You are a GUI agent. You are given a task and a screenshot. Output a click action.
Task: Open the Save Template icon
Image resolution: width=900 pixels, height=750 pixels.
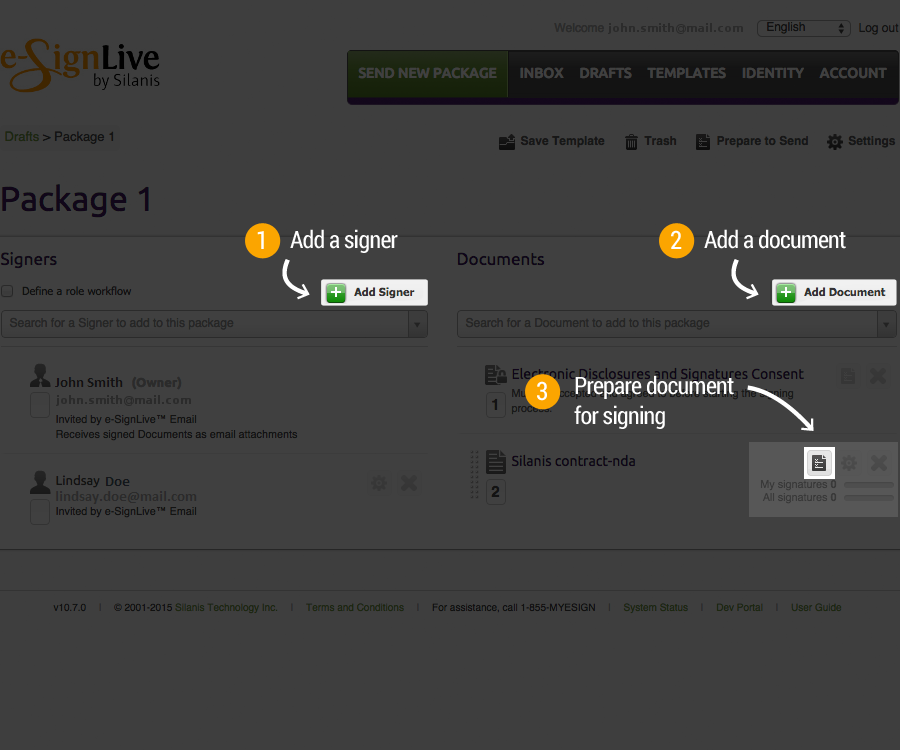508,141
